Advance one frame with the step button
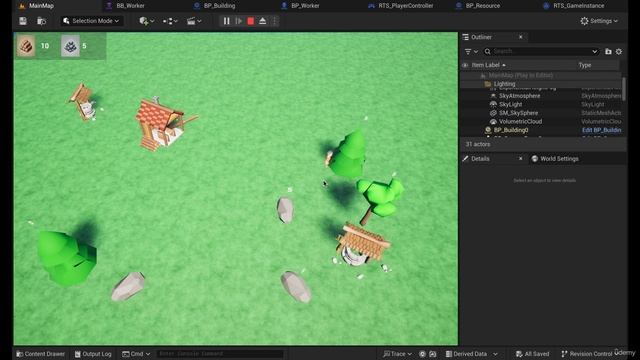This screenshot has width=640, height=360. coord(238,21)
